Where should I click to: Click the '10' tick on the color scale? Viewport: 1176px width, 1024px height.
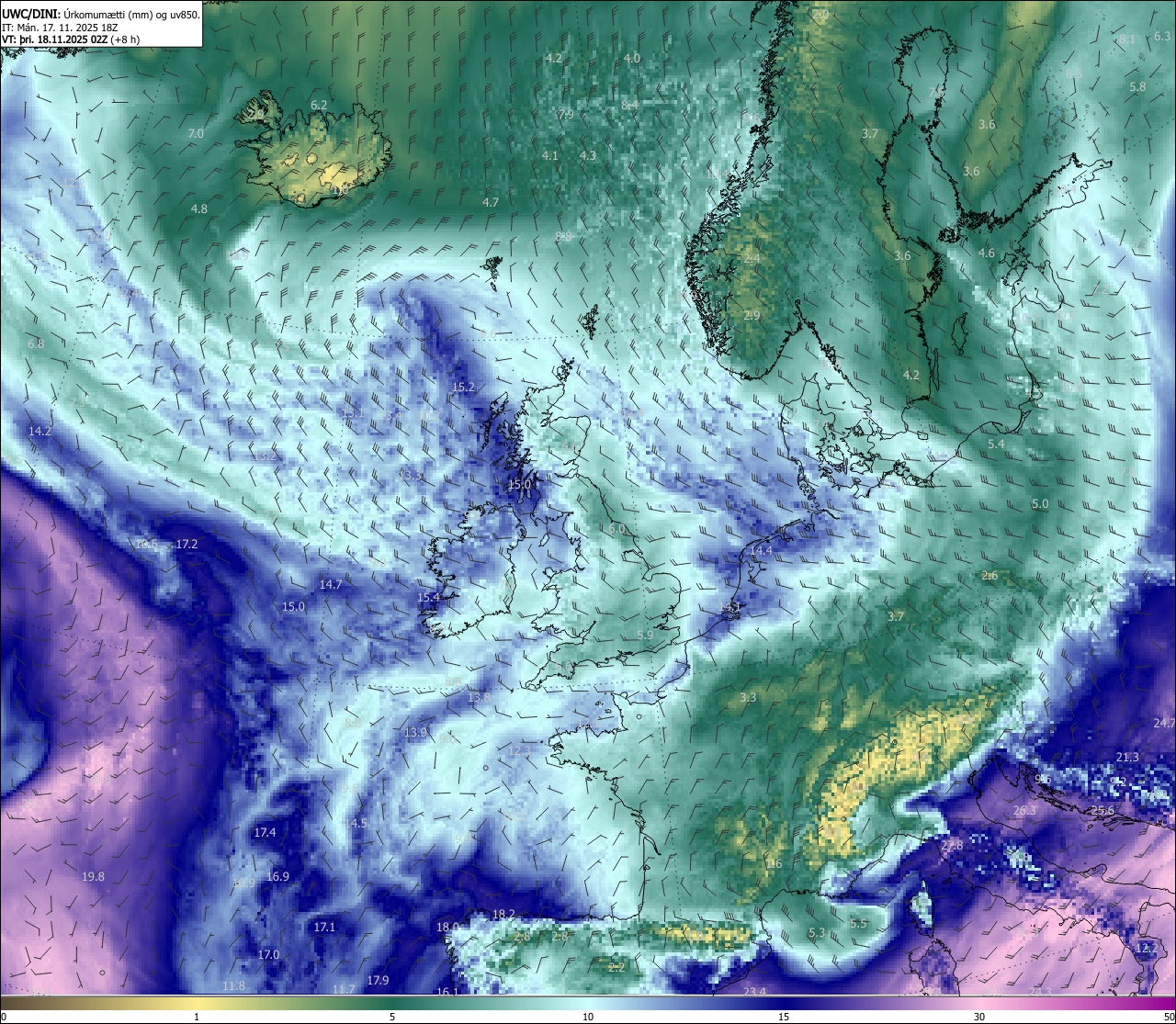tap(588, 1017)
